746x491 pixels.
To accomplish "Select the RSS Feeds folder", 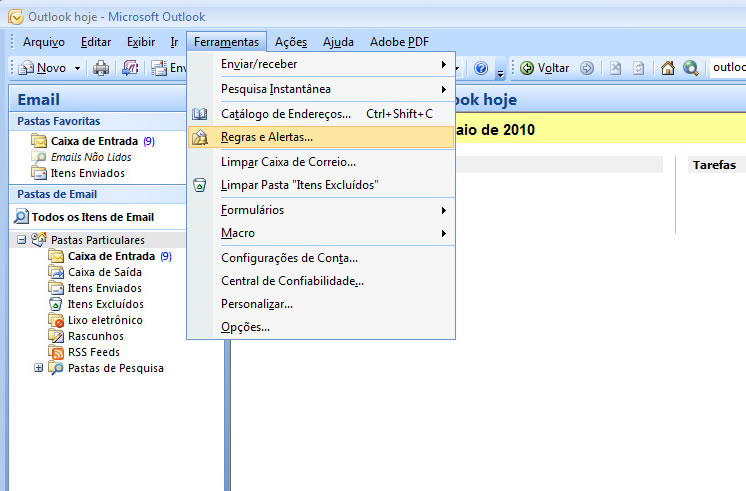I will 84,352.
